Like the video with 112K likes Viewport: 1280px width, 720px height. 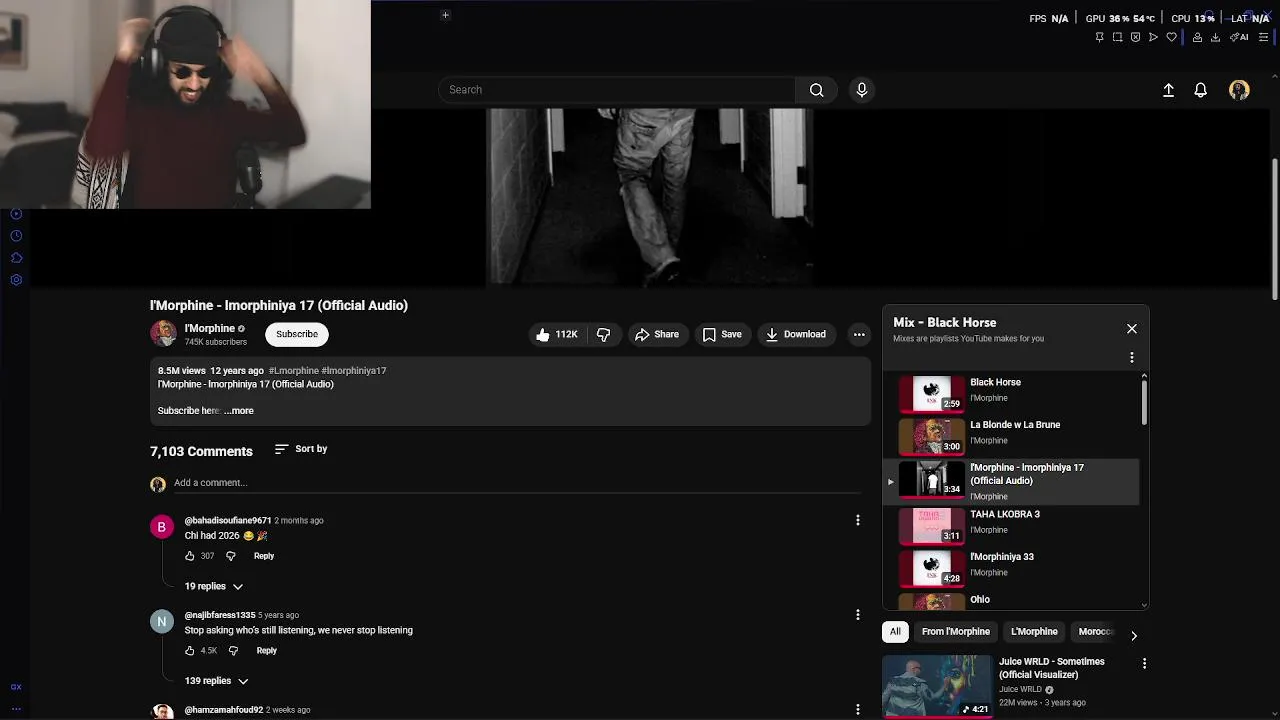(558, 335)
